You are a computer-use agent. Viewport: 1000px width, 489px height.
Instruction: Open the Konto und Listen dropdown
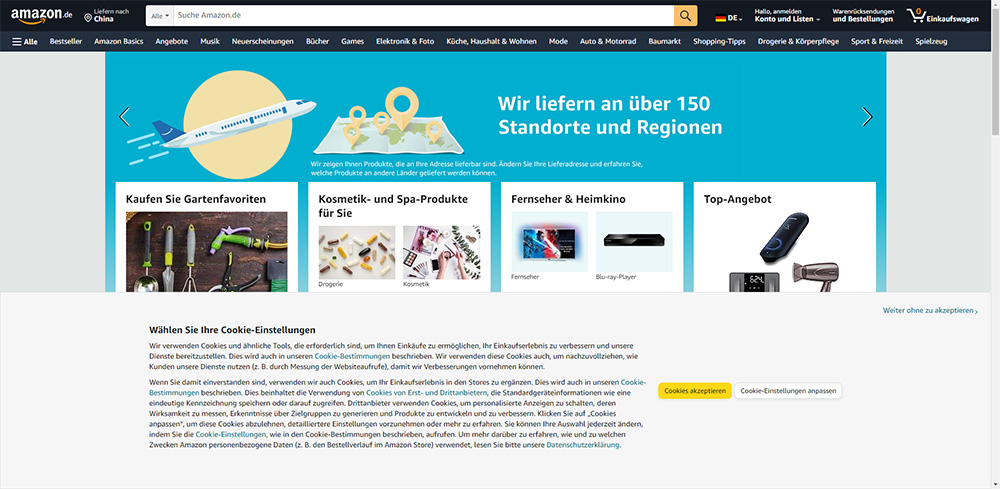pyautogui.click(x=787, y=19)
